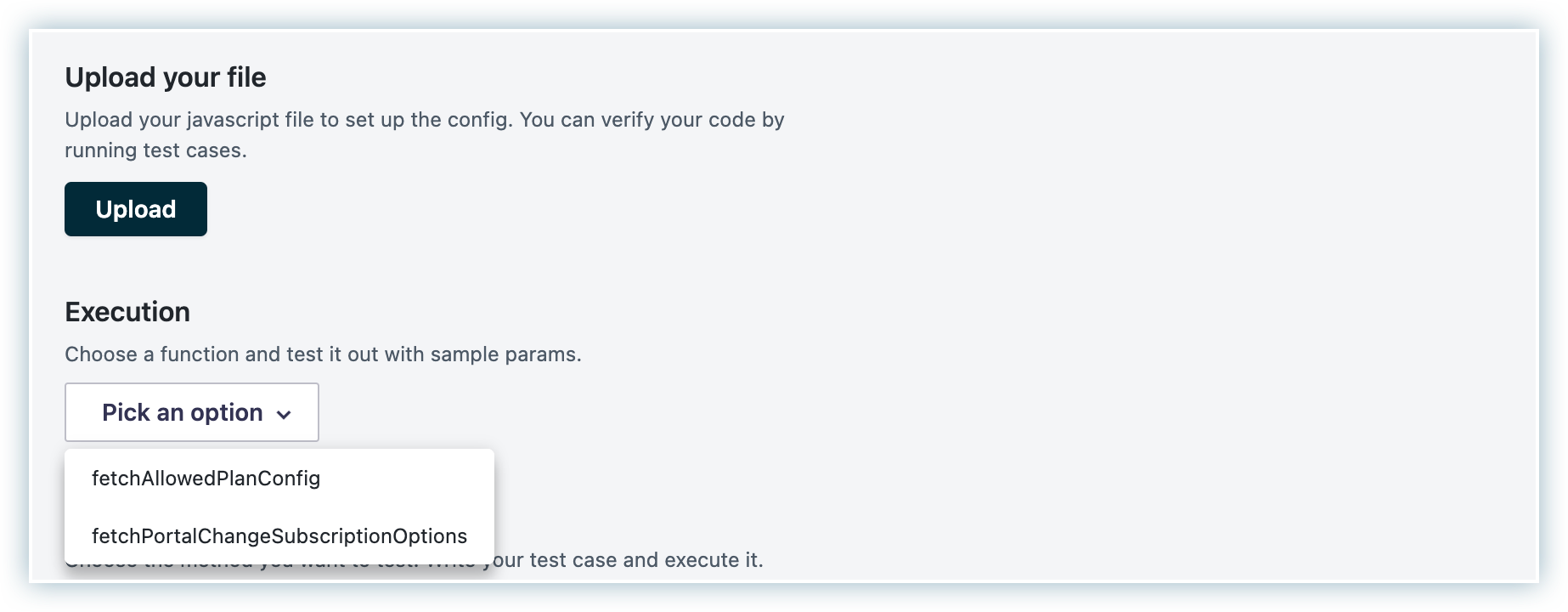
Task: Click the Upload your file heading
Action: coord(165,77)
